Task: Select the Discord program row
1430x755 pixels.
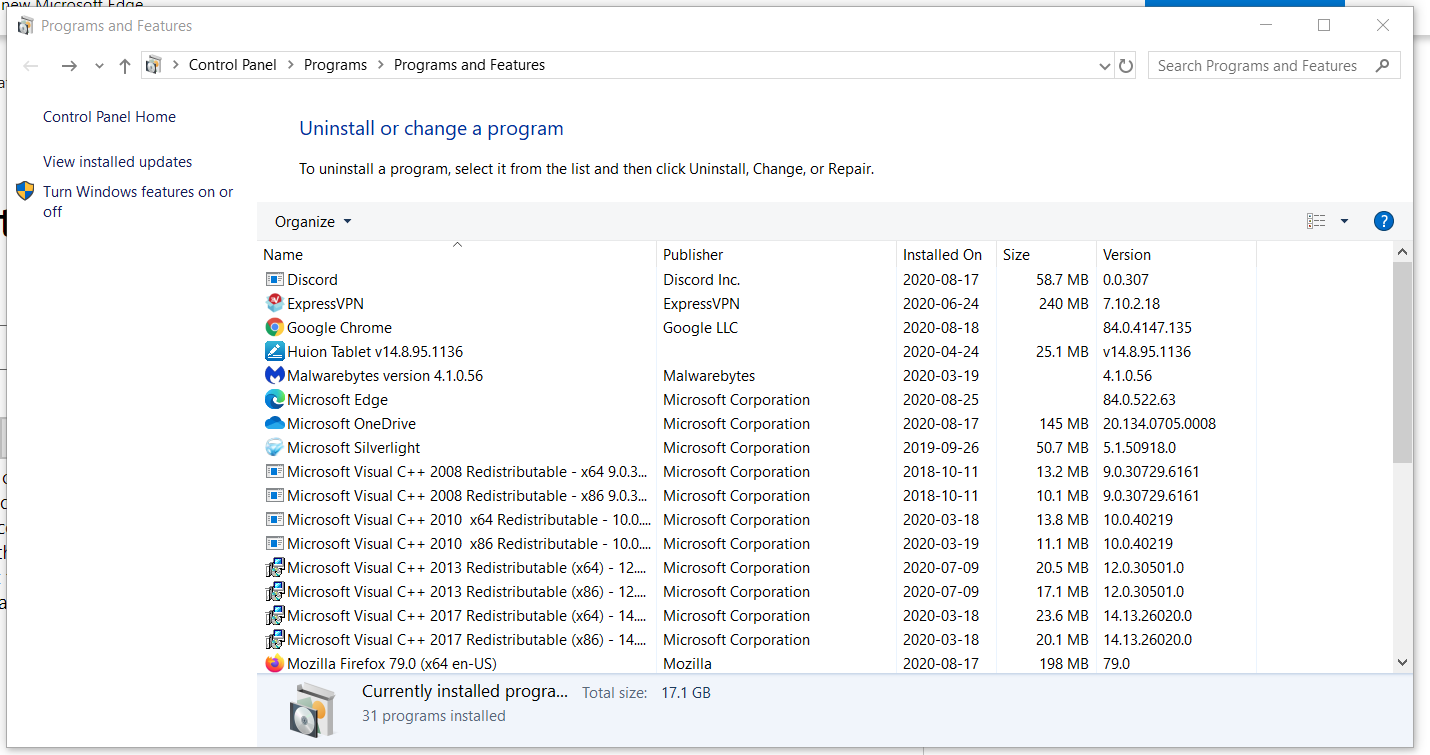Action: point(756,280)
